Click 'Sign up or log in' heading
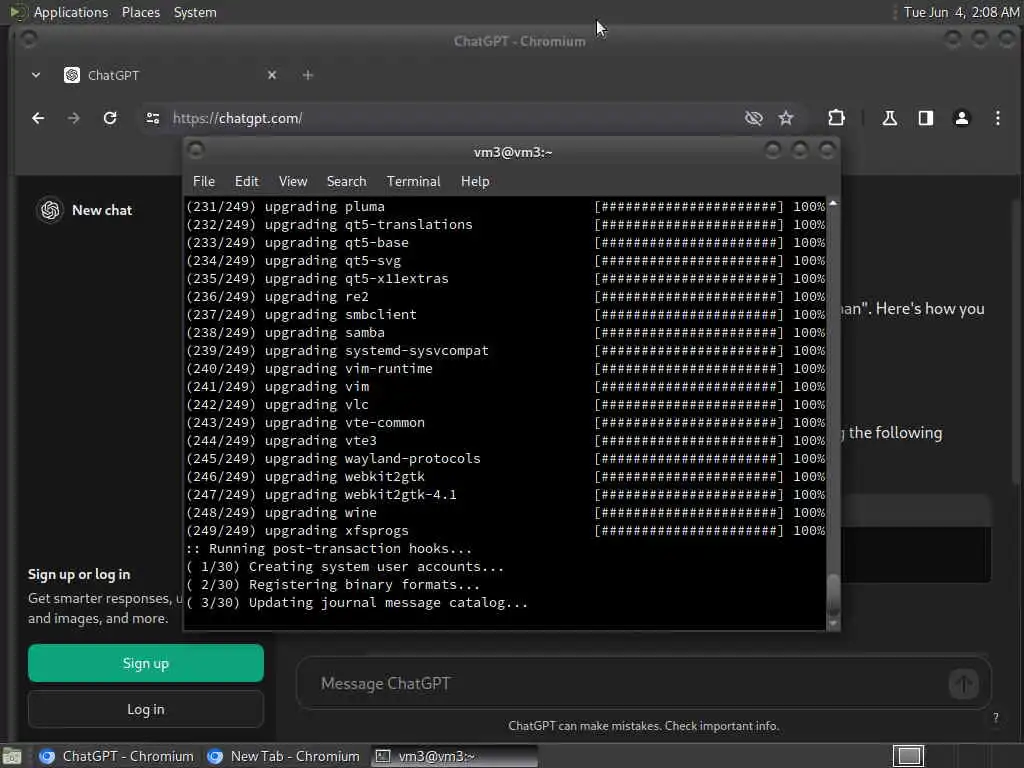Screen dimensions: 1024x768 pos(79,575)
